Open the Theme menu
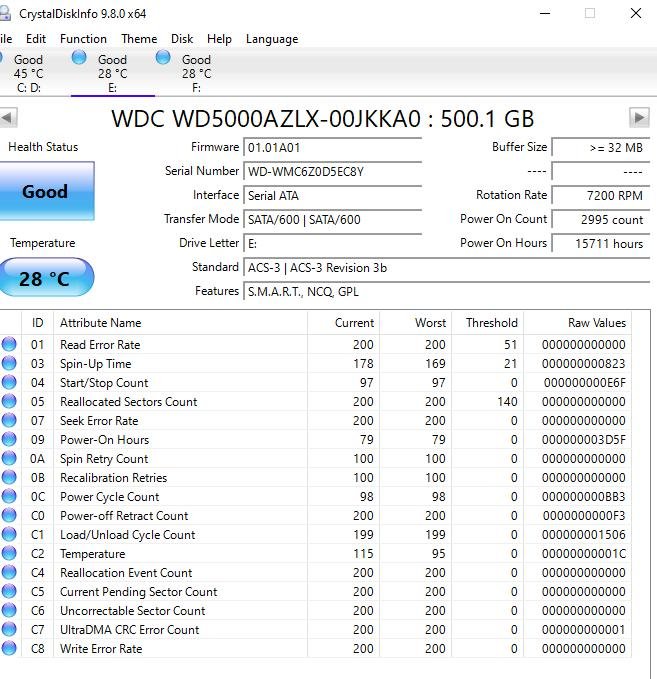The height and width of the screenshot is (679, 657). click(139, 39)
